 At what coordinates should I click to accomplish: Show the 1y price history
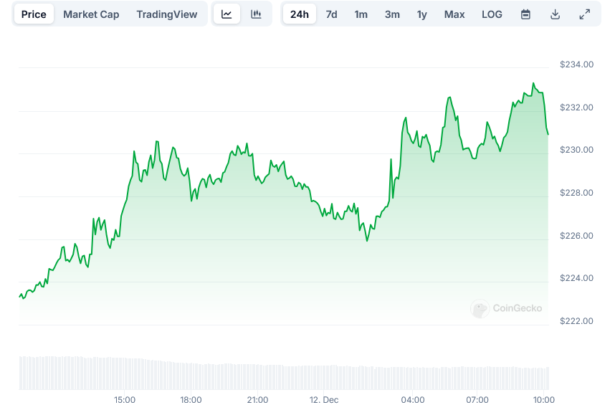422,15
